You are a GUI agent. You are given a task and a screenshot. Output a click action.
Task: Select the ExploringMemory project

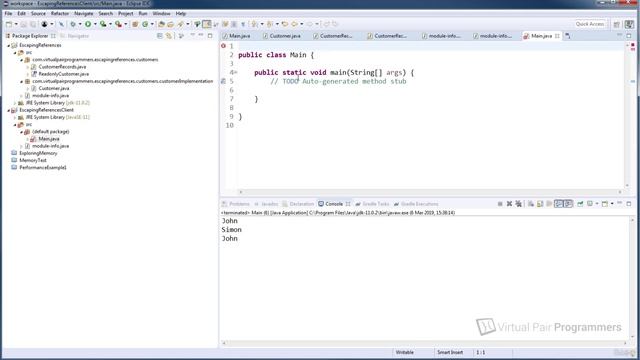[x=38, y=153]
